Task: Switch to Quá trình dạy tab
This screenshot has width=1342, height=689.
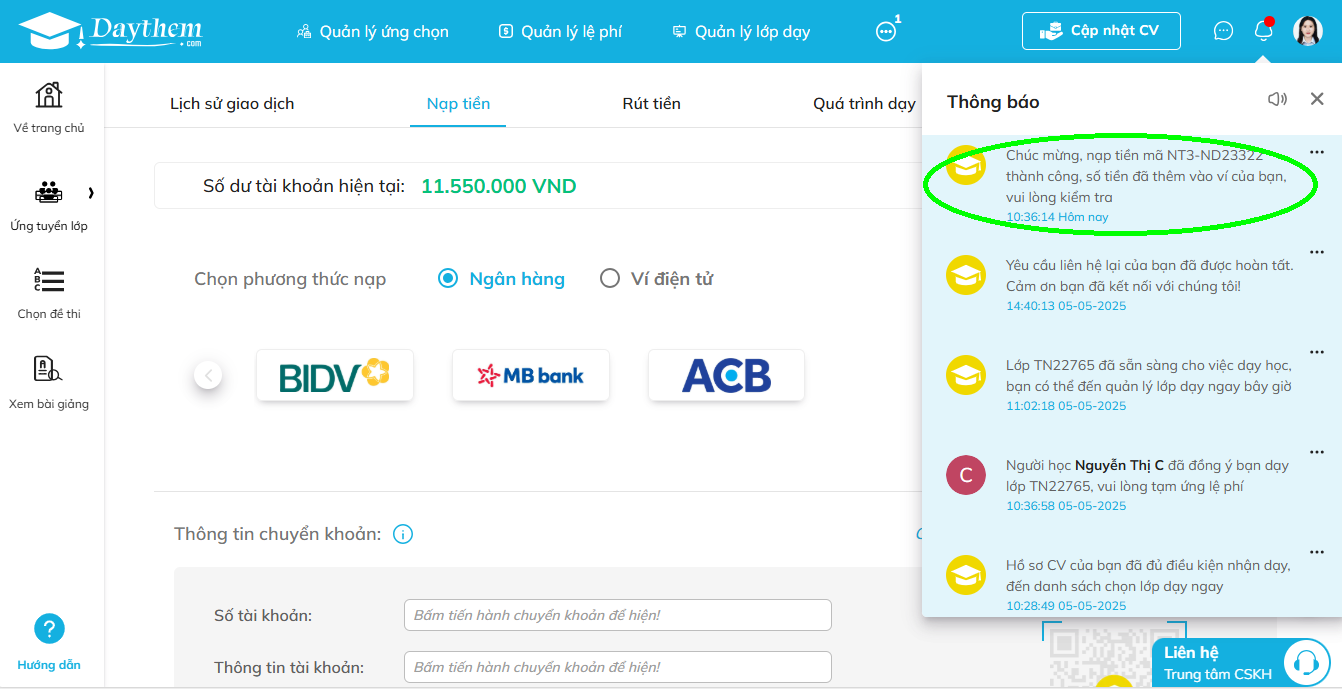Action: [864, 104]
